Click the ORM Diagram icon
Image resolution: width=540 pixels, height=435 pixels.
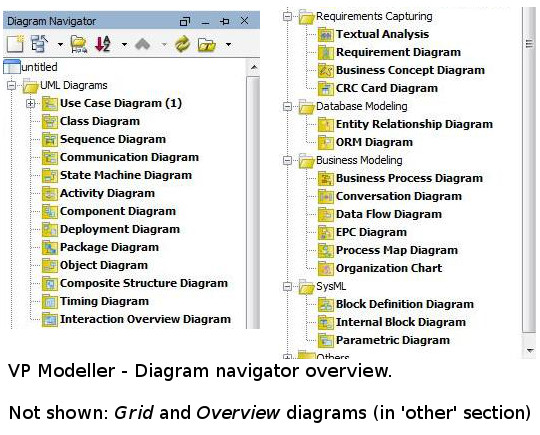[326, 142]
